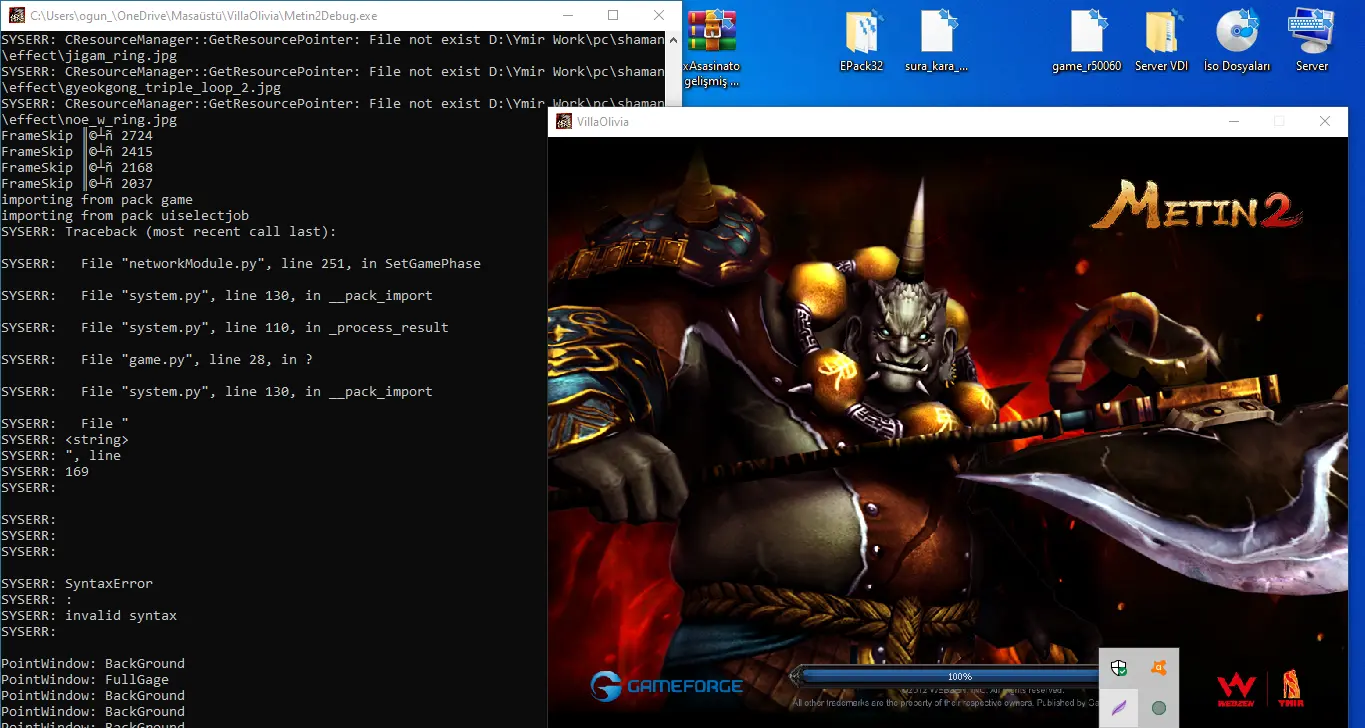Click the 'effect\jigam_ring.jpg' console line
This screenshot has width=1365, height=728.
click(x=89, y=56)
